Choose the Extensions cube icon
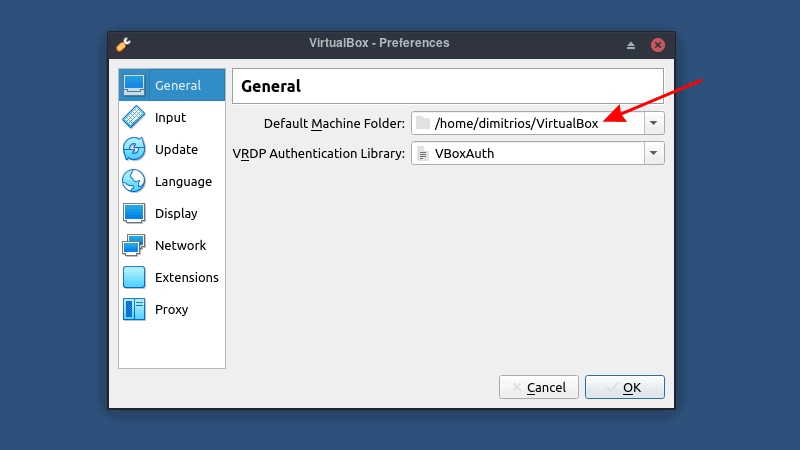This screenshot has height=450, width=800. pos(134,277)
